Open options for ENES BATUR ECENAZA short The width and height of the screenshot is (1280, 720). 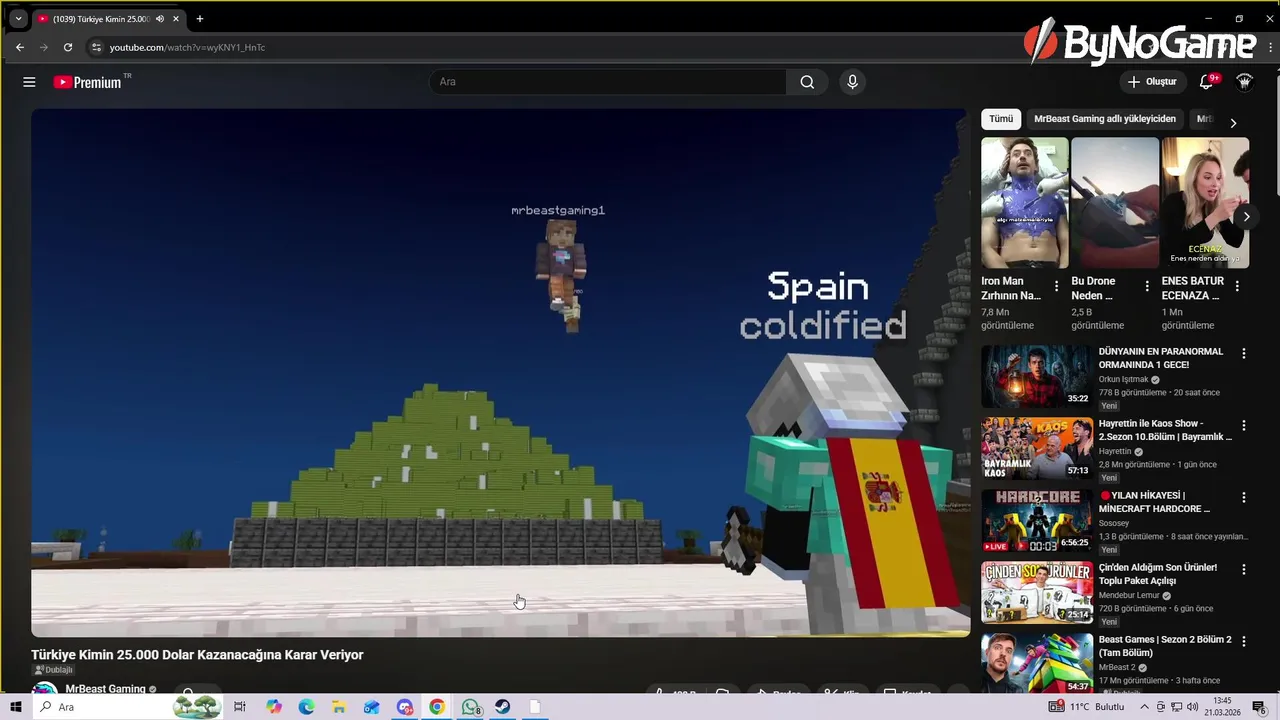click(1237, 286)
